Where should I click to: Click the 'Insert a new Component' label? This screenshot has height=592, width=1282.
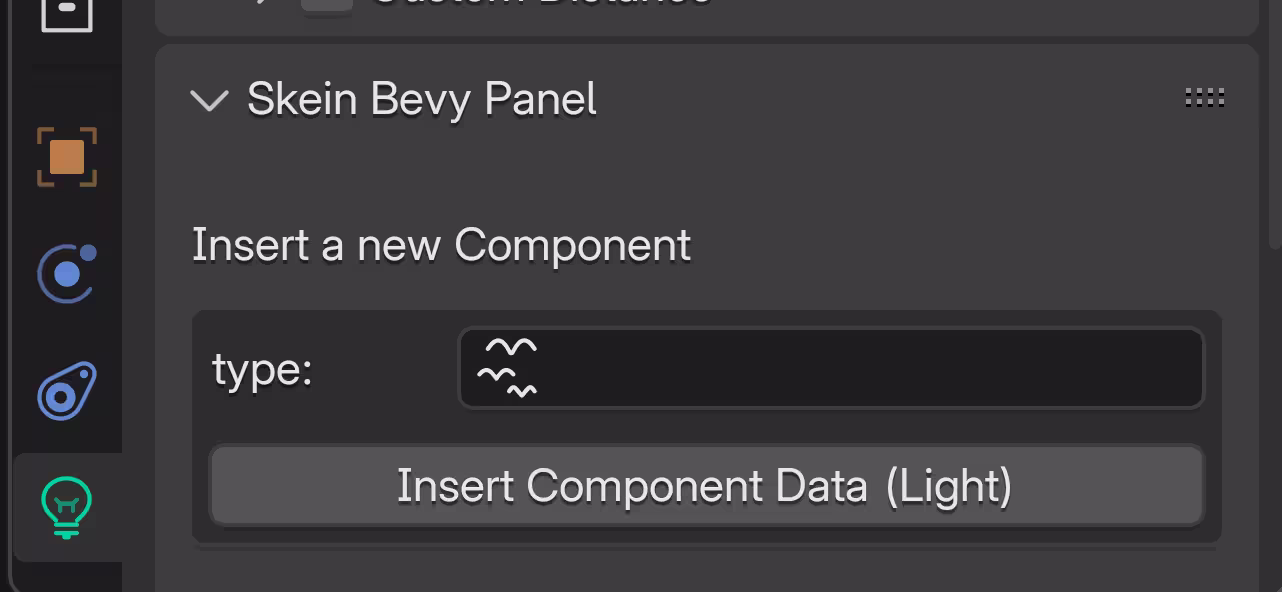441,245
